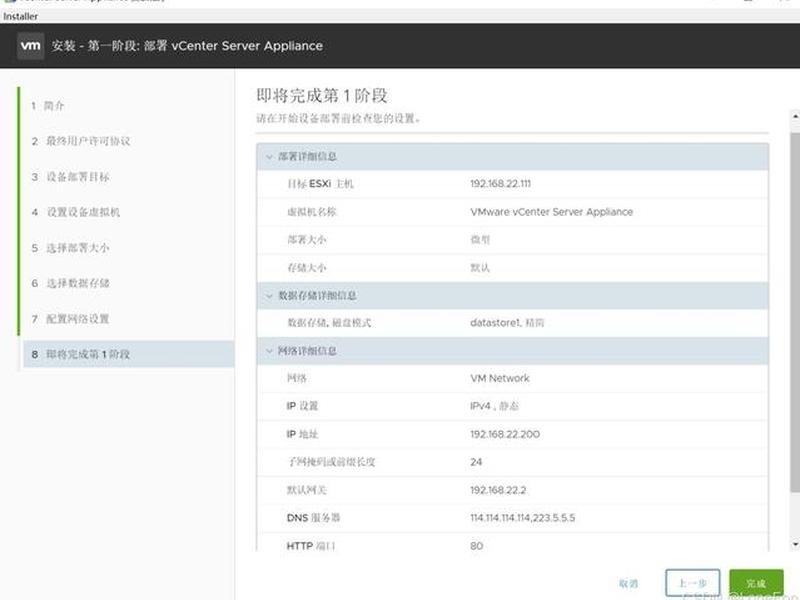This screenshot has height=600, width=800.
Task: Click the 虚拟机名称 label
Action: 312,212
